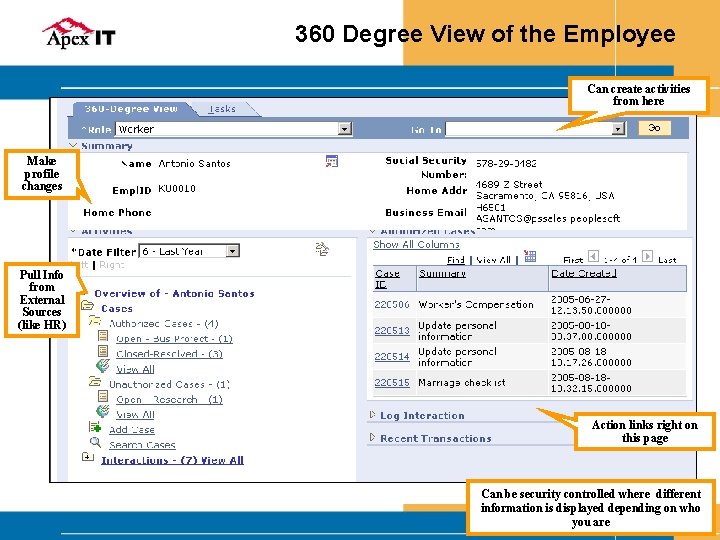Click View All link under Authorized Cases

pyautogui.click(x=135, y=369)
